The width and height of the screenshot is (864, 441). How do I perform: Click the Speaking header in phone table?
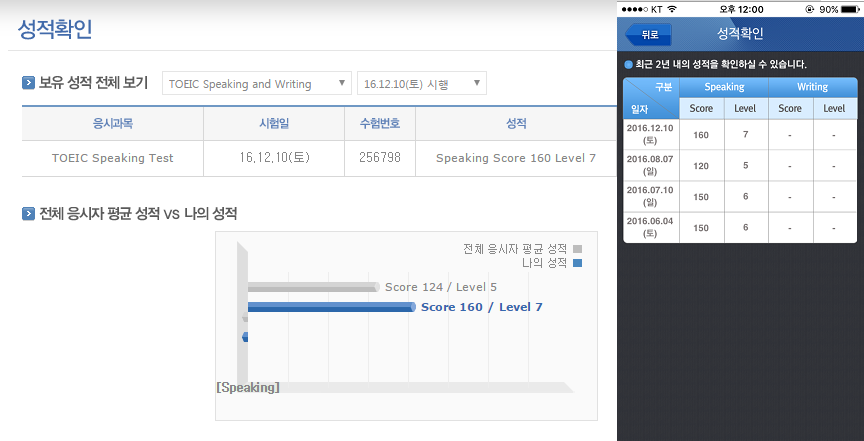(x=724, y=87)
